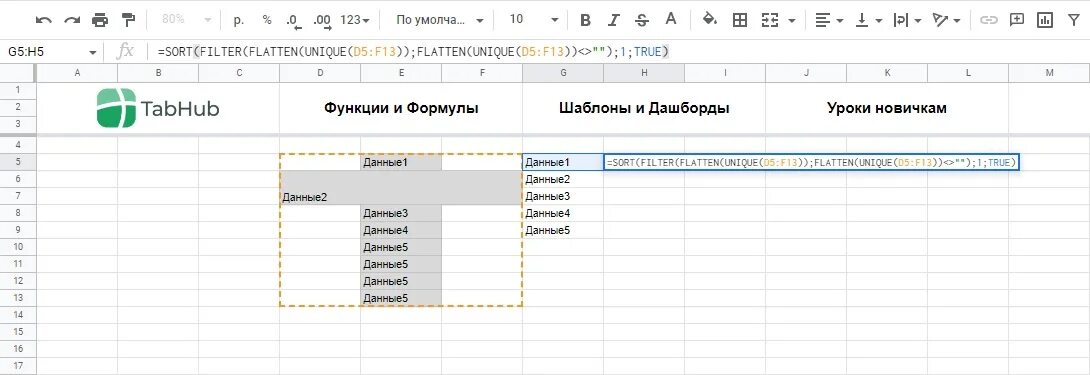
Task: Select row 13 header
Action: pyautogui.click(x=18, y=298)
